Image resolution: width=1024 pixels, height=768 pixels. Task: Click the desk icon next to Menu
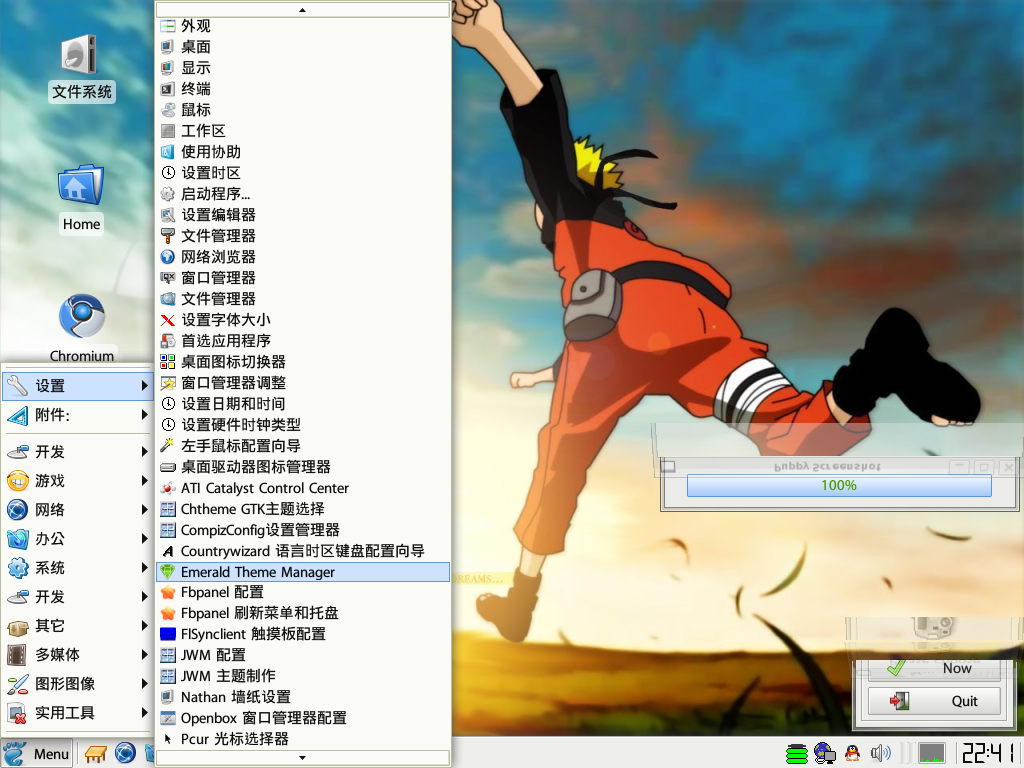coord(95,754)
